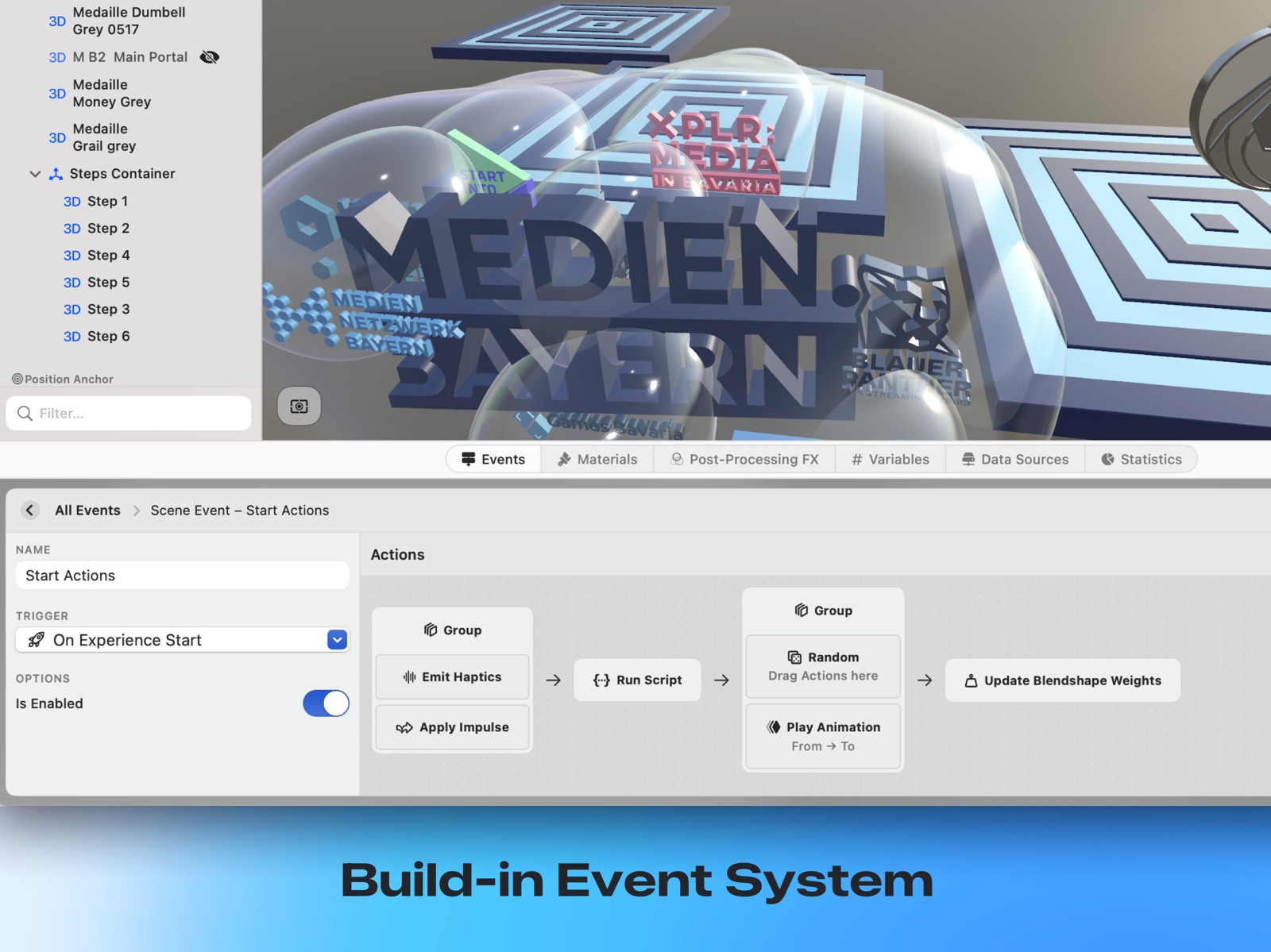Click the Steps Container label

(122, 174)
